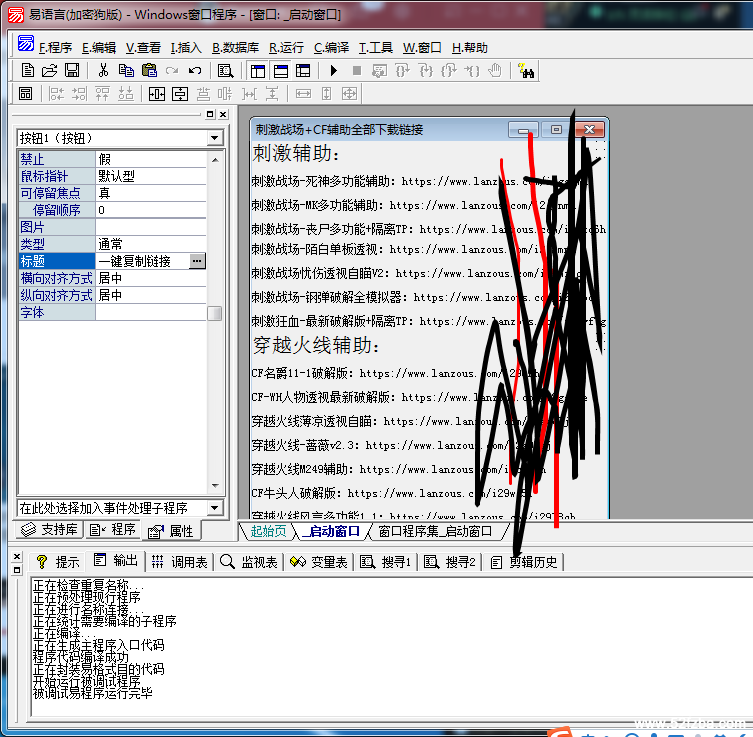Image resolution: width=753 pixels, height=737 pixels.
Task: Click the Redo arrow icon
Action: [172, 71]
